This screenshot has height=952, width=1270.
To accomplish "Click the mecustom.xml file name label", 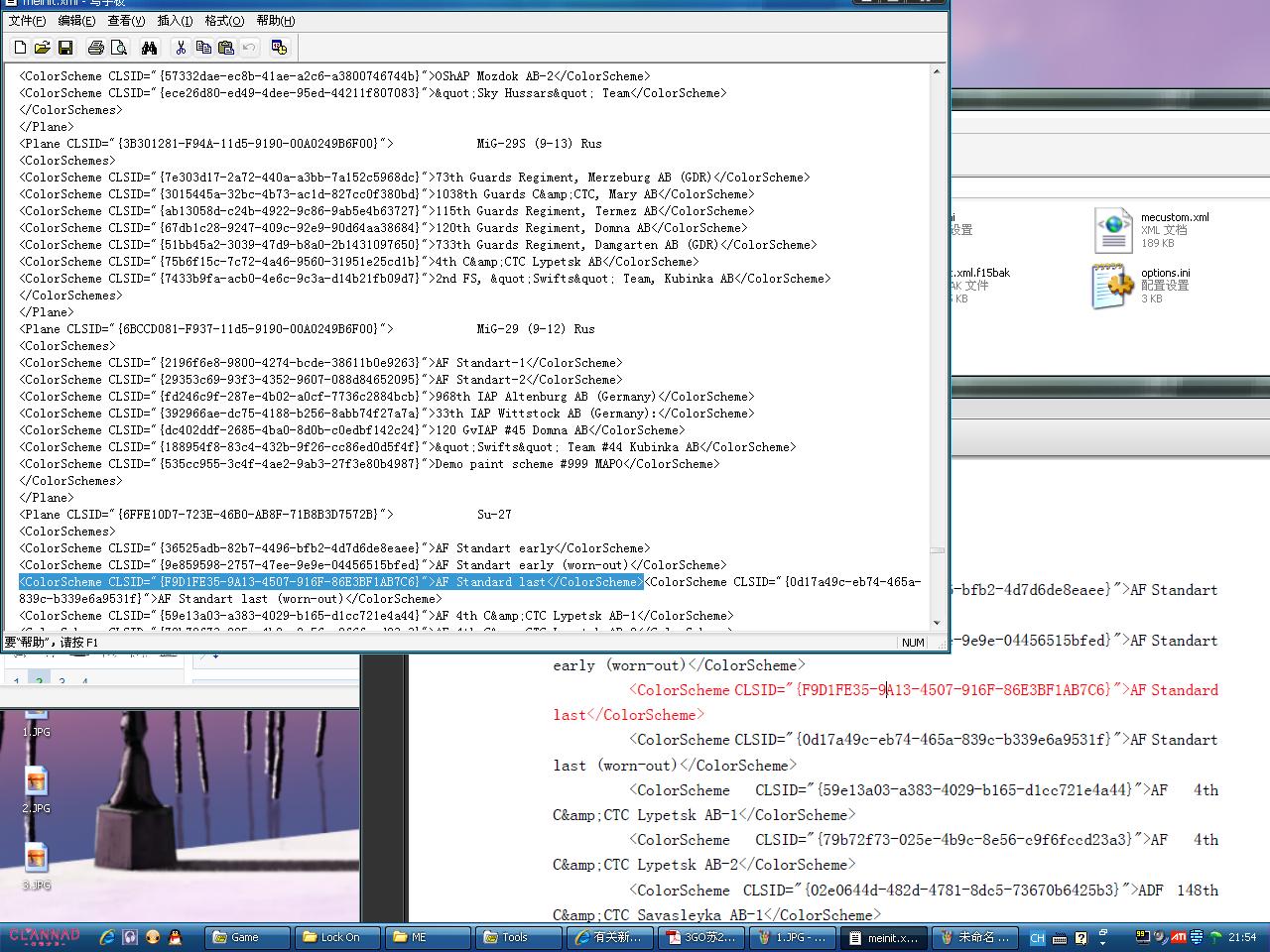I will click(x=1175, y=217).
